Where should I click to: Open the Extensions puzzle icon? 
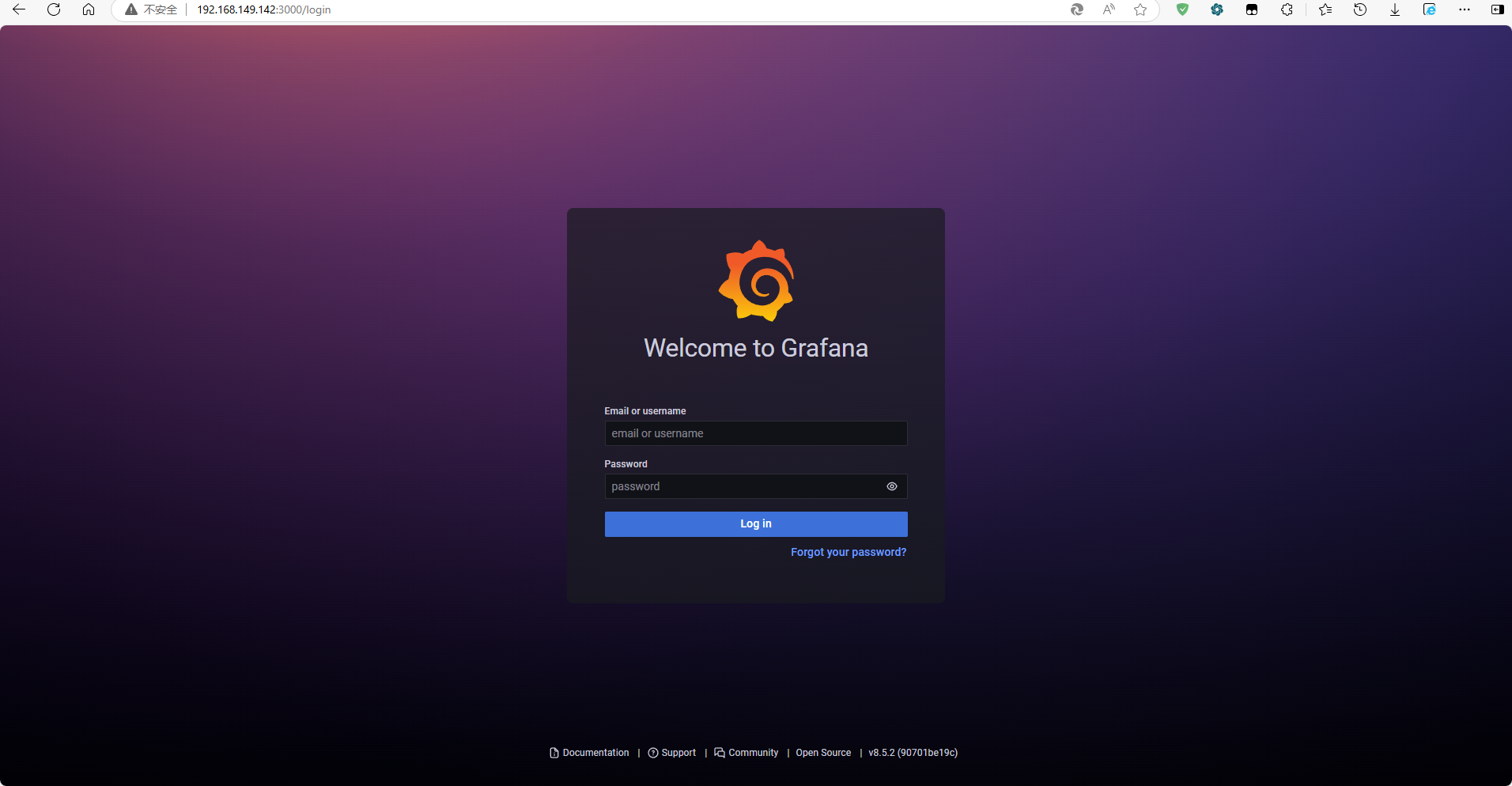[x=1287, y=9]
